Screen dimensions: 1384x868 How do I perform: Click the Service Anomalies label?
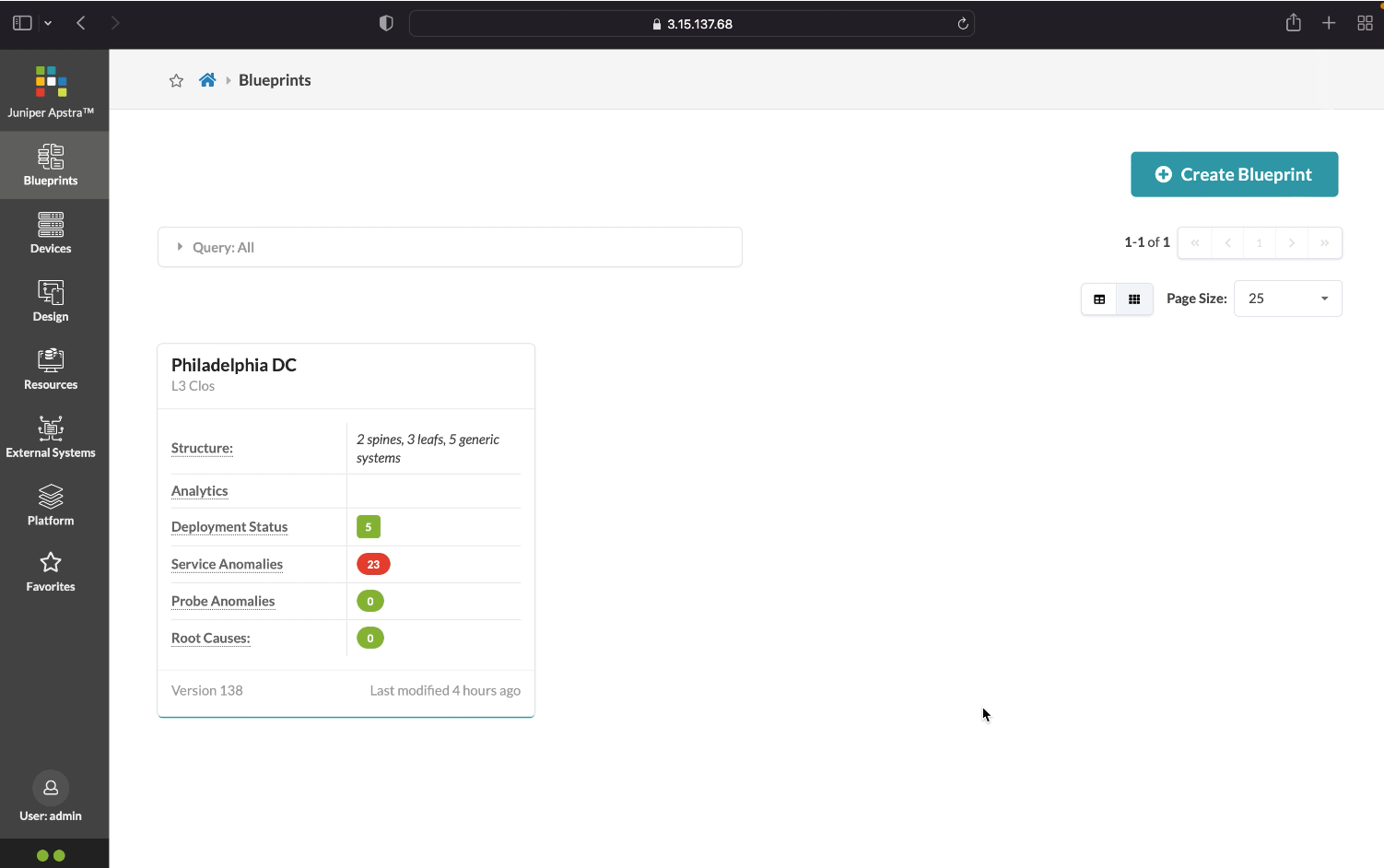pos(227,564)
